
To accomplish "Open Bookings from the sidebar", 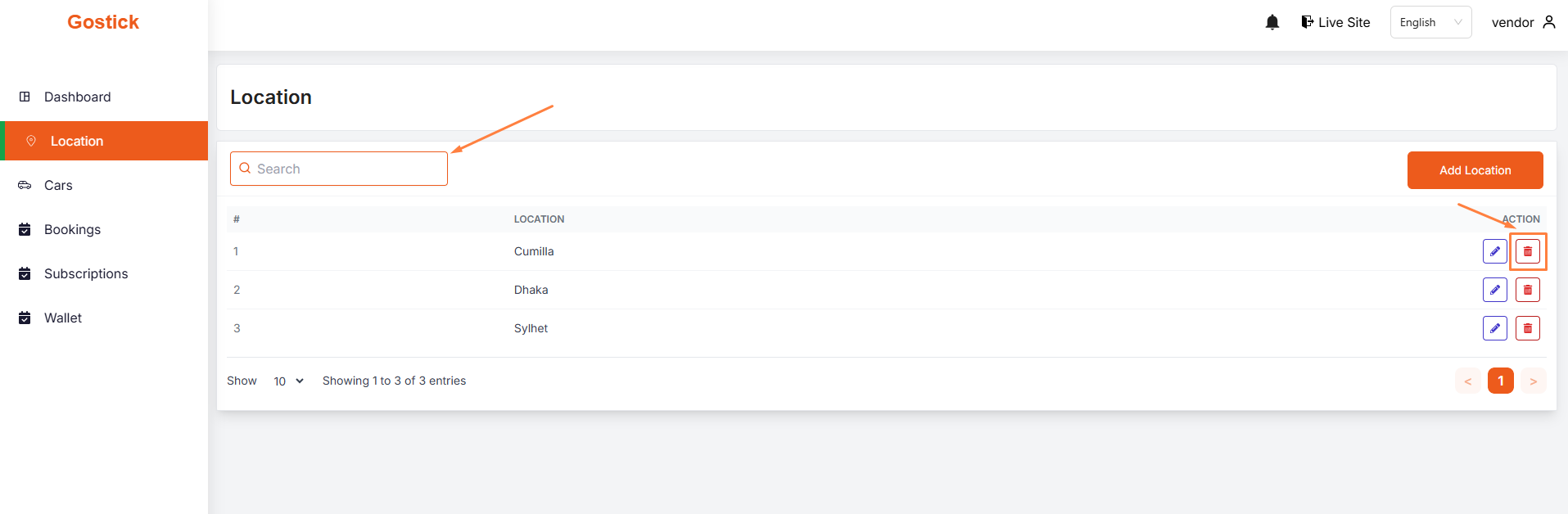I will pos(72,229).
